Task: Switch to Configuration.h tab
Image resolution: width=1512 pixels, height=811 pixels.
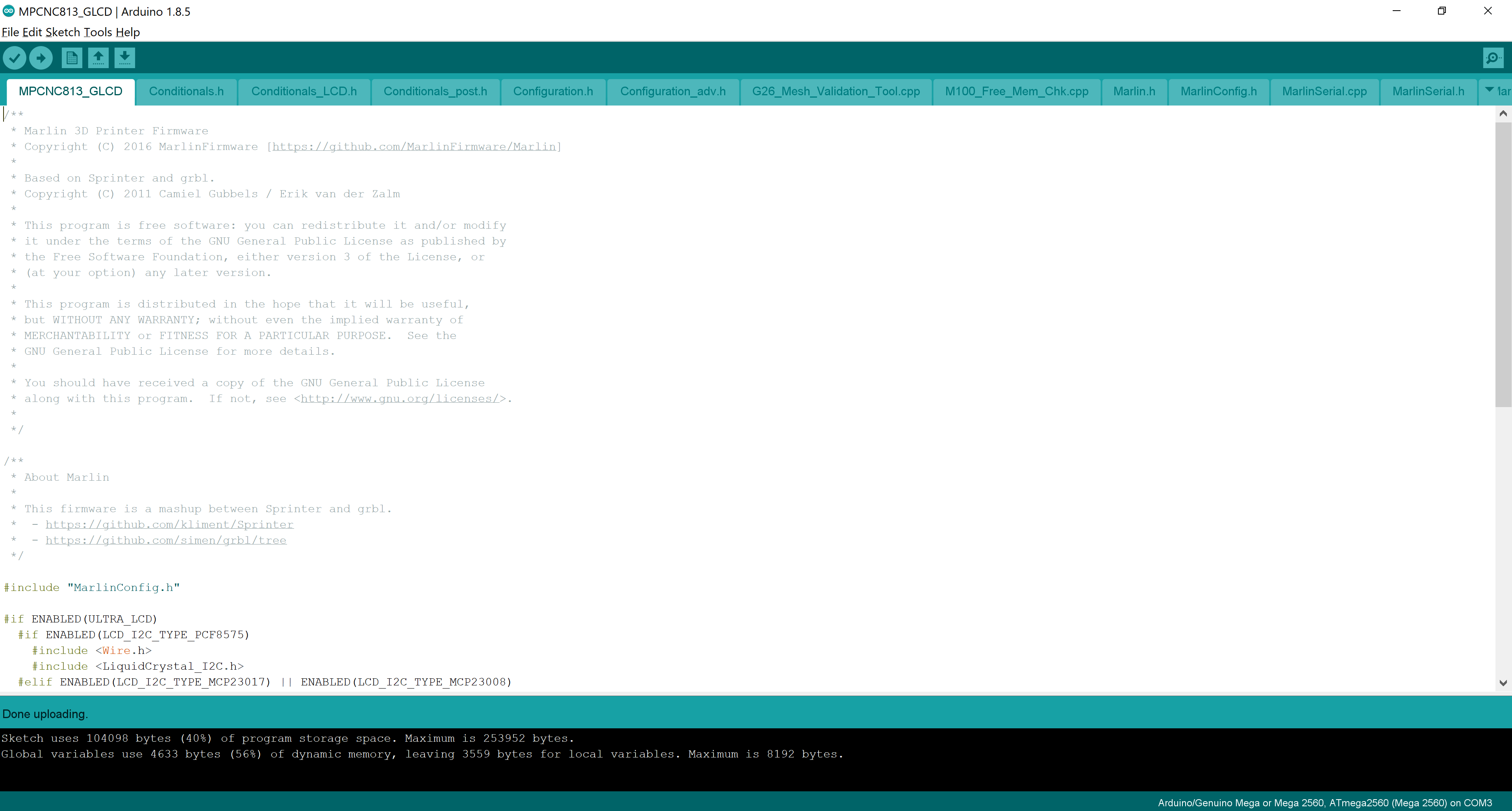Action: coord(553,92)
